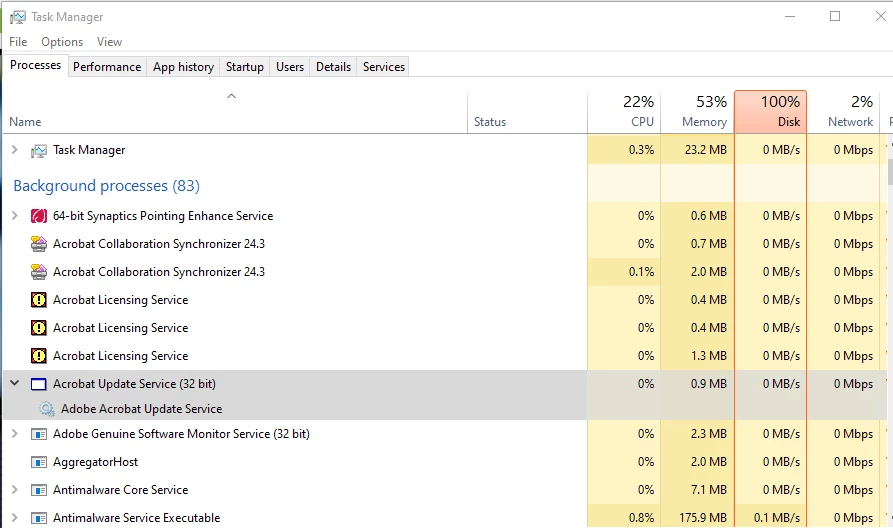Image resolution: width=893 pixels, height=528 pixels.
Task: Switch to the App history tab
Action: [x=183, y=67]
